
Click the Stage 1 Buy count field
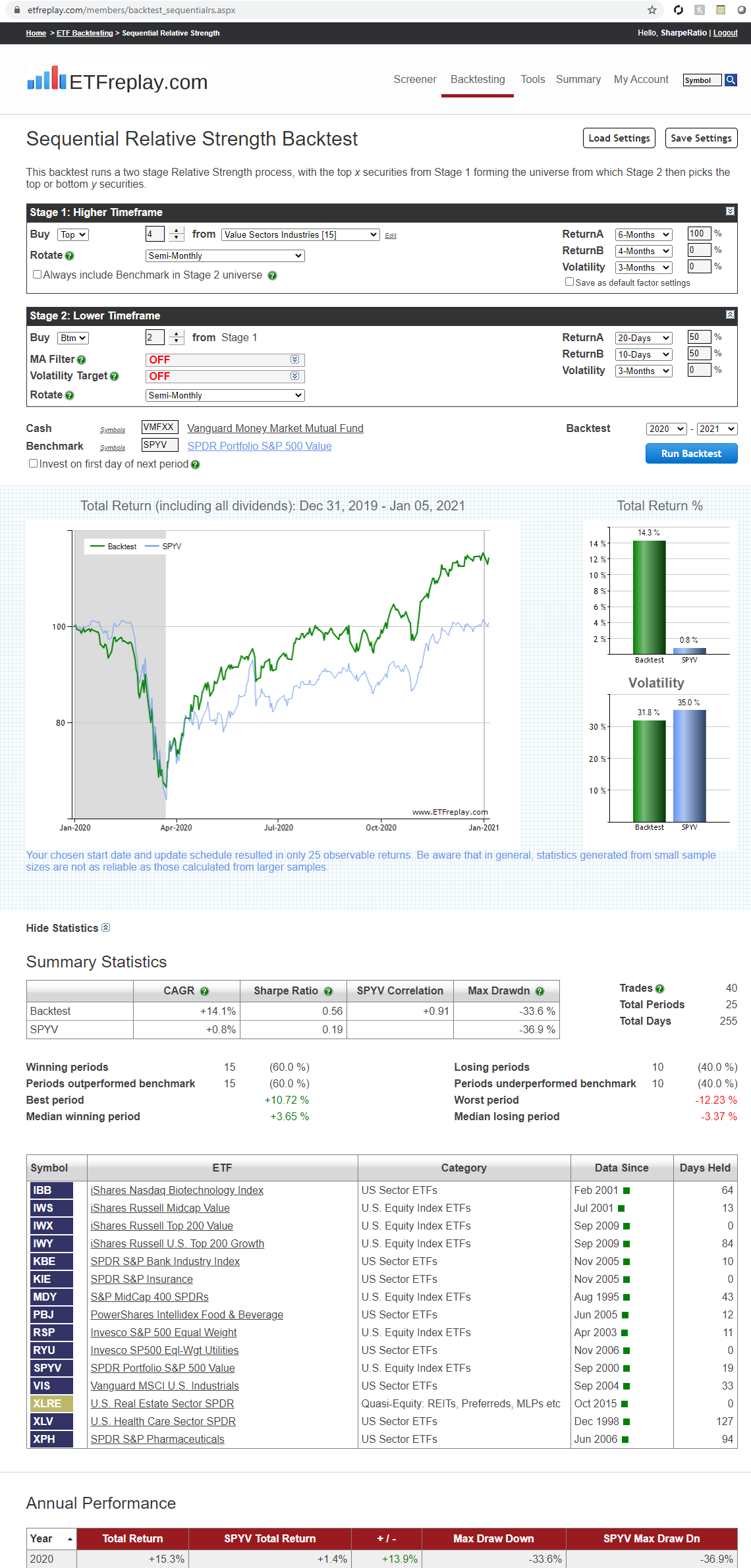tap(155, 234)
